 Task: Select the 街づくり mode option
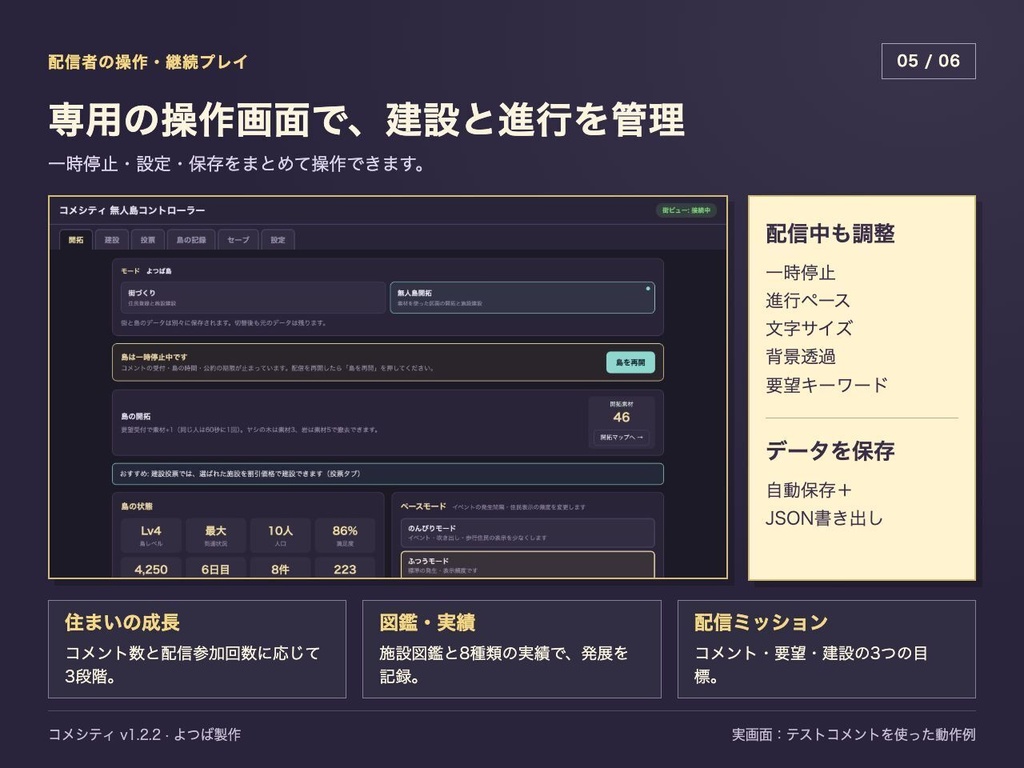(253, 298)
